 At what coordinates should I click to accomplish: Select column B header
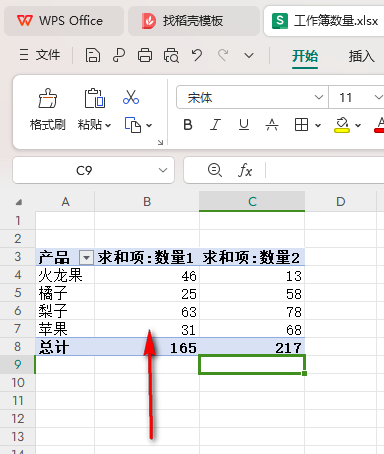147,201
